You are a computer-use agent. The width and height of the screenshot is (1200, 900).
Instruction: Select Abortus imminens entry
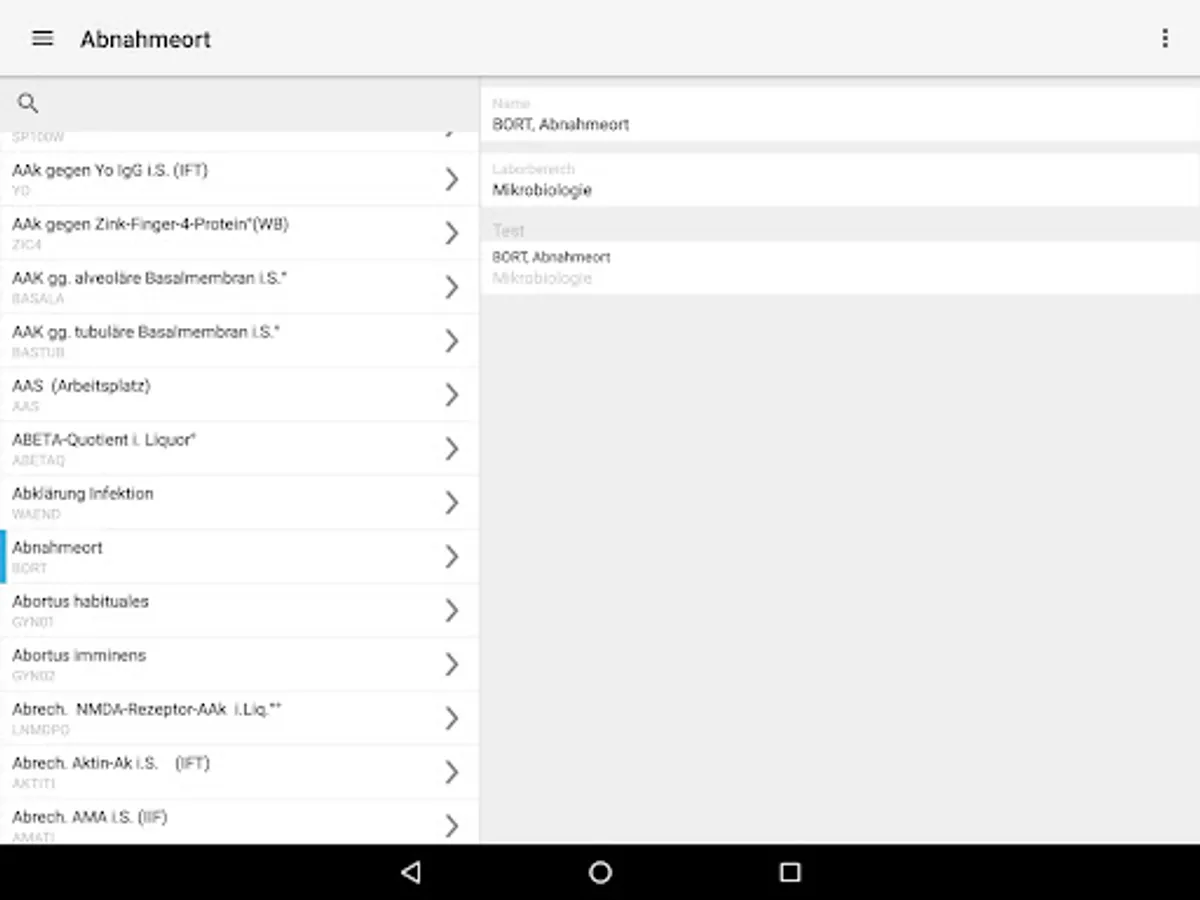239,665
